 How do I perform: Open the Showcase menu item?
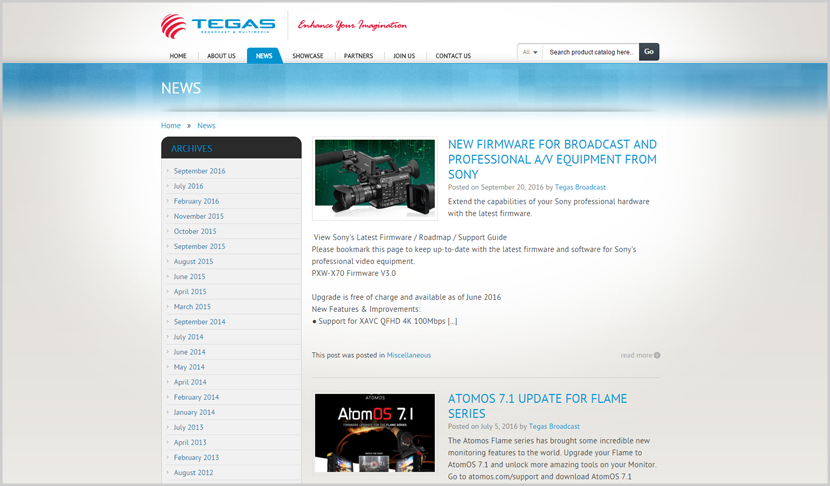308,56
